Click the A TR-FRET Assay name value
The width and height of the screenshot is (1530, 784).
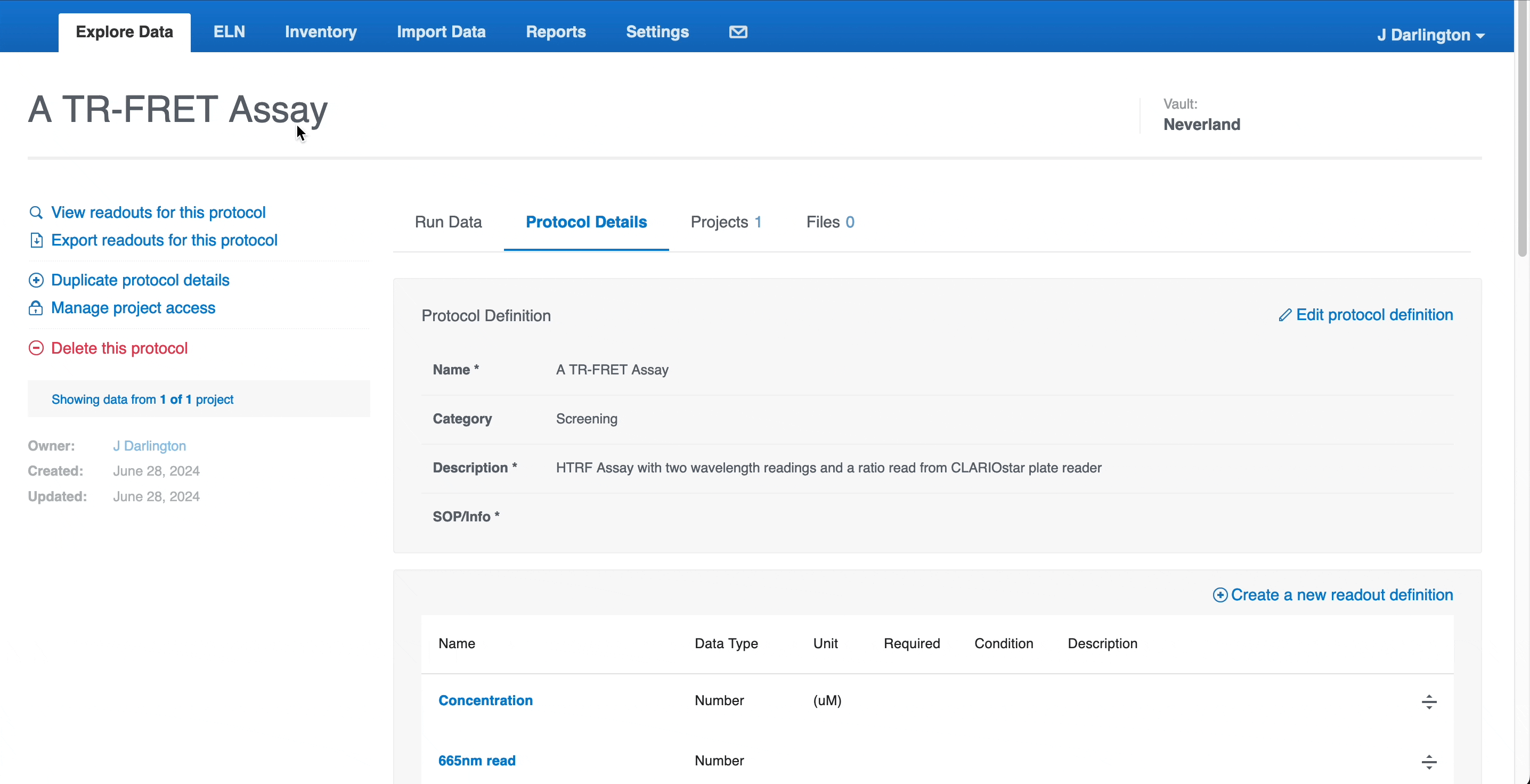(612, 370)
